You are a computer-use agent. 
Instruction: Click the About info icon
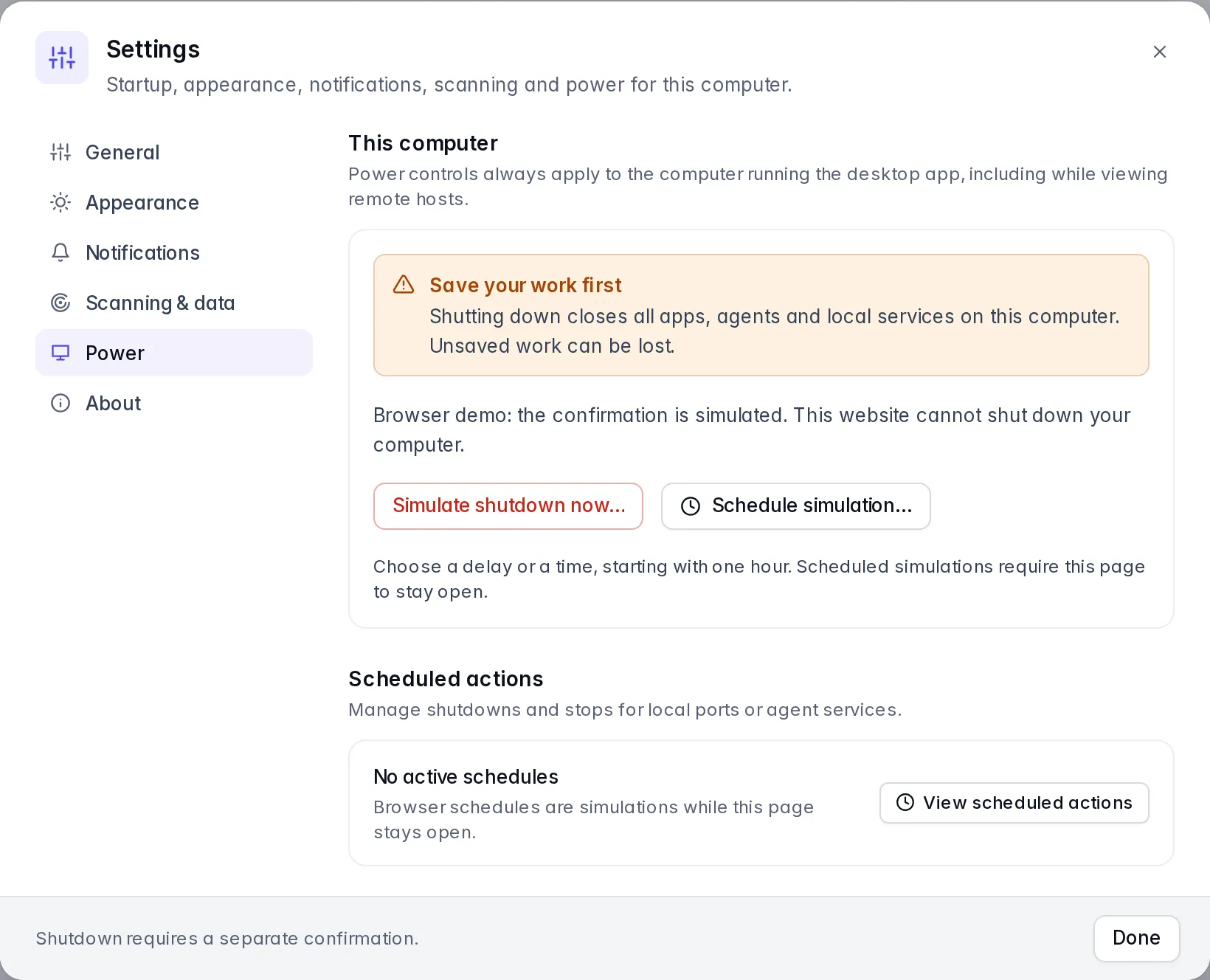pos(60,403)
